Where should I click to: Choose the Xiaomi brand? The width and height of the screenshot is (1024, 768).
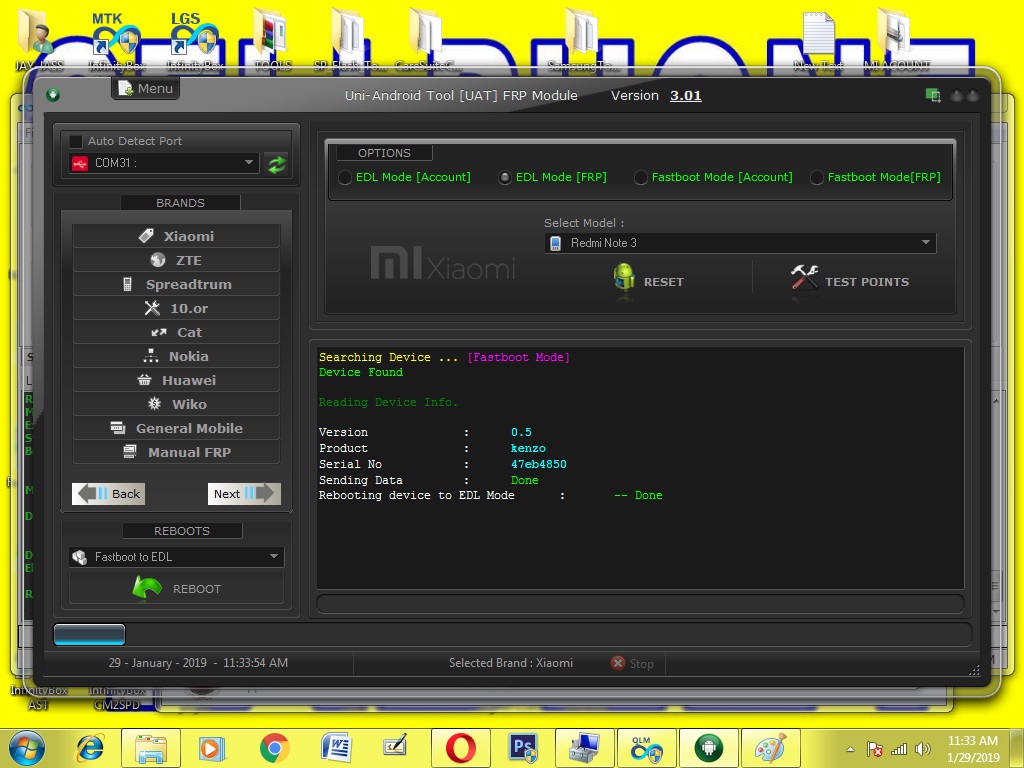tap(176, 236)
